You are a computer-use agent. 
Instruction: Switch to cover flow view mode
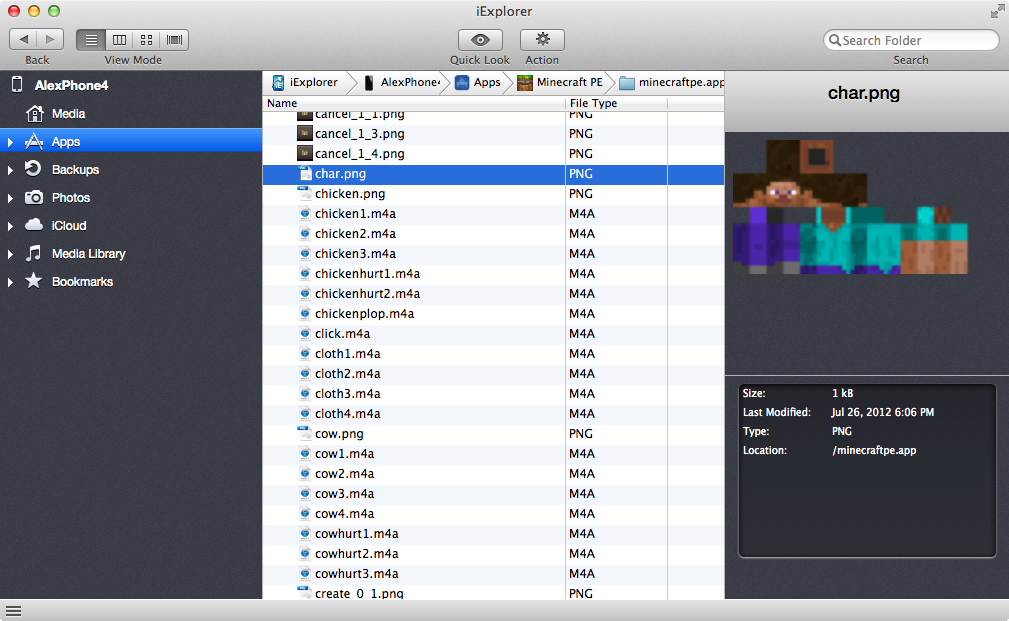(175, 40)
